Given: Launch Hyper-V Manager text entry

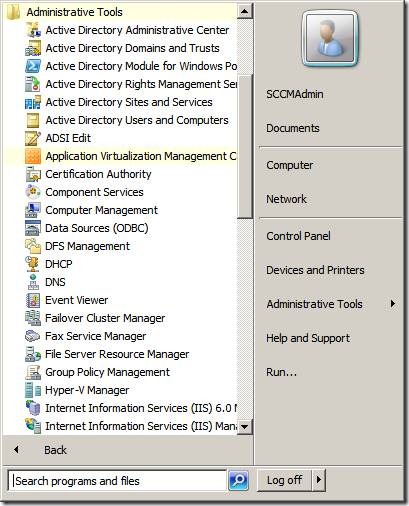Looking at the screenshot, I should 87,390.
